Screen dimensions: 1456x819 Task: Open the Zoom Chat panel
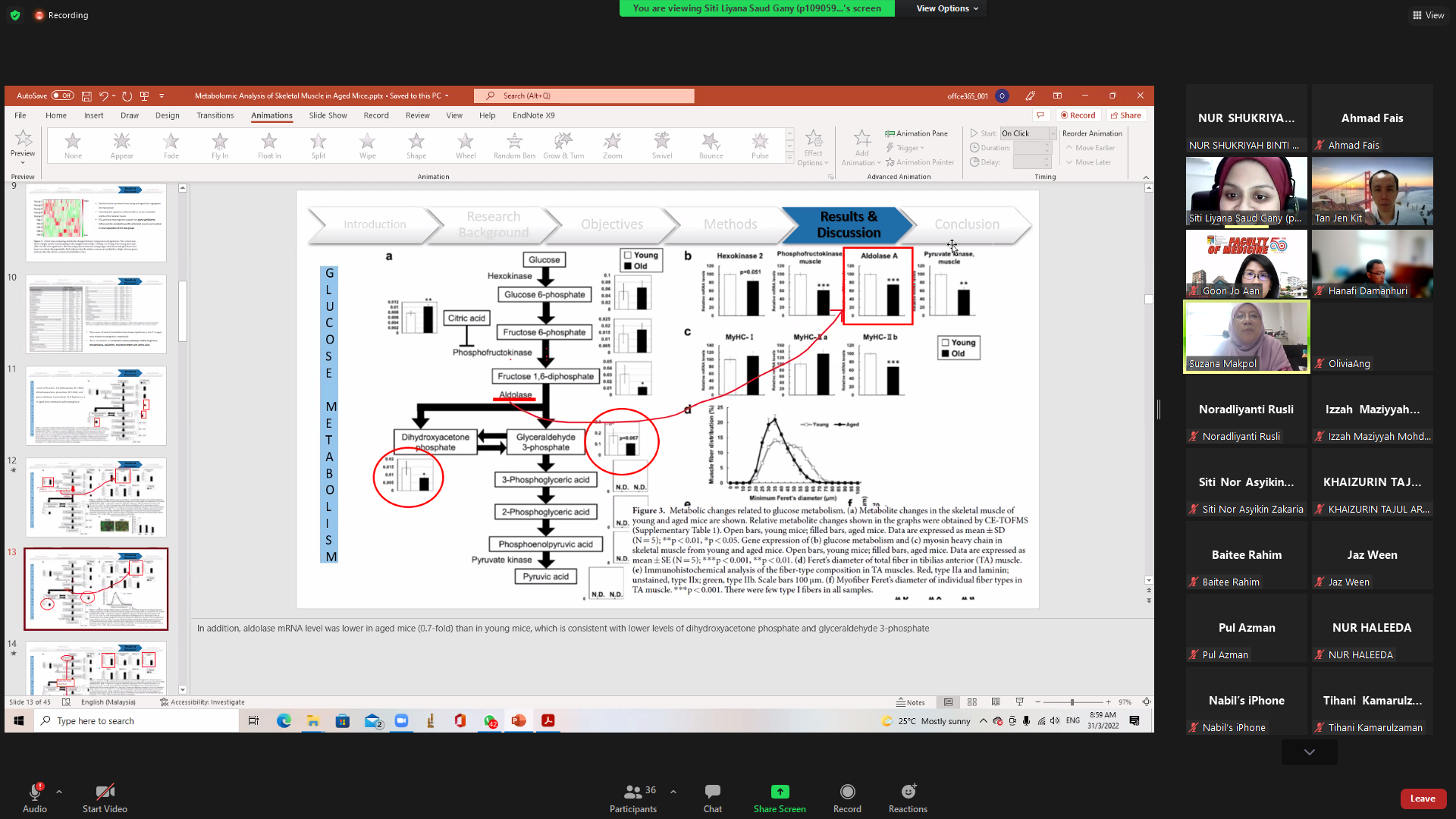[712, 792]
